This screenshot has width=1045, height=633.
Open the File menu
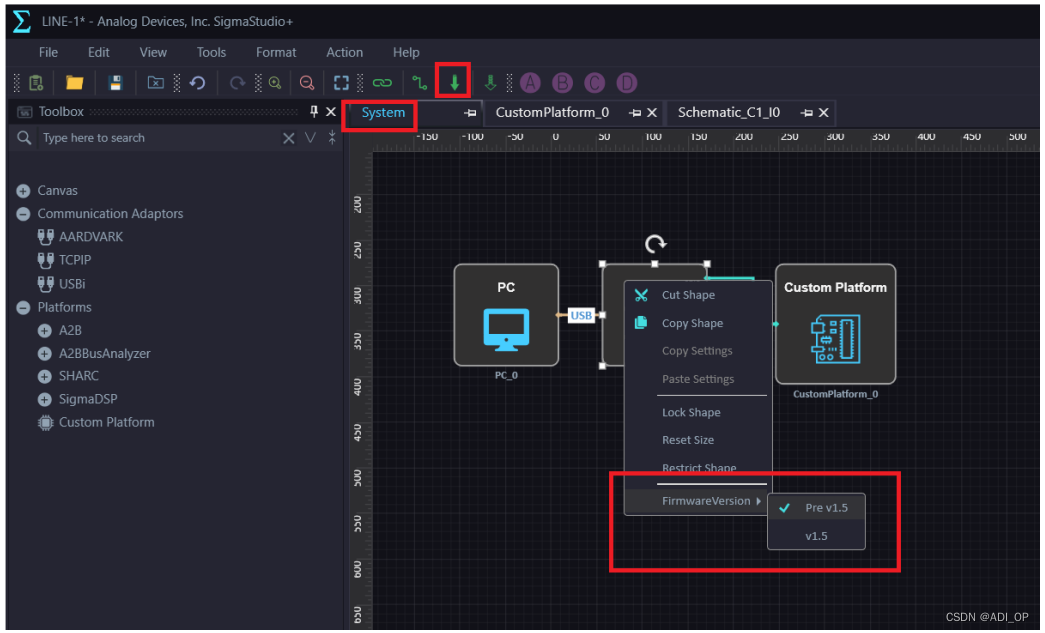click(x=48, y=52)
